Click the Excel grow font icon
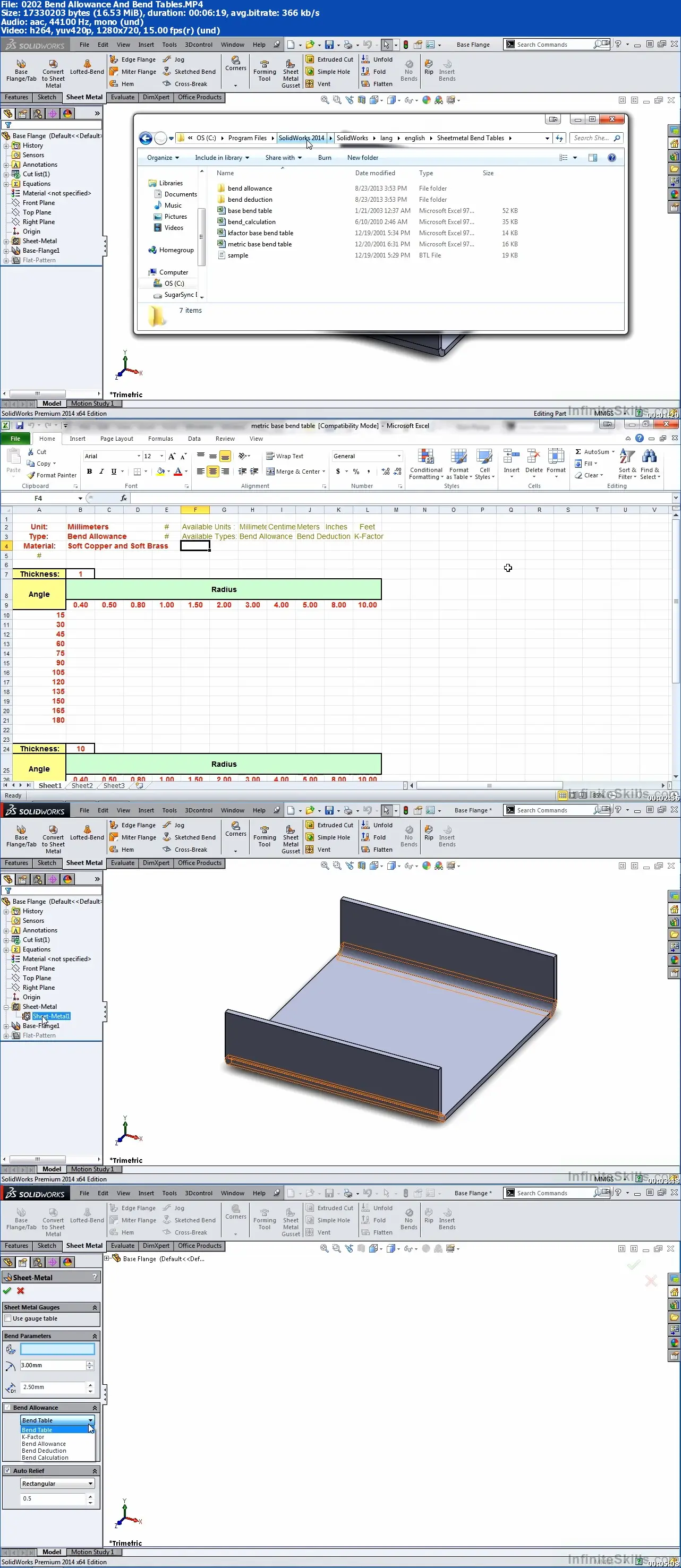 172,456
